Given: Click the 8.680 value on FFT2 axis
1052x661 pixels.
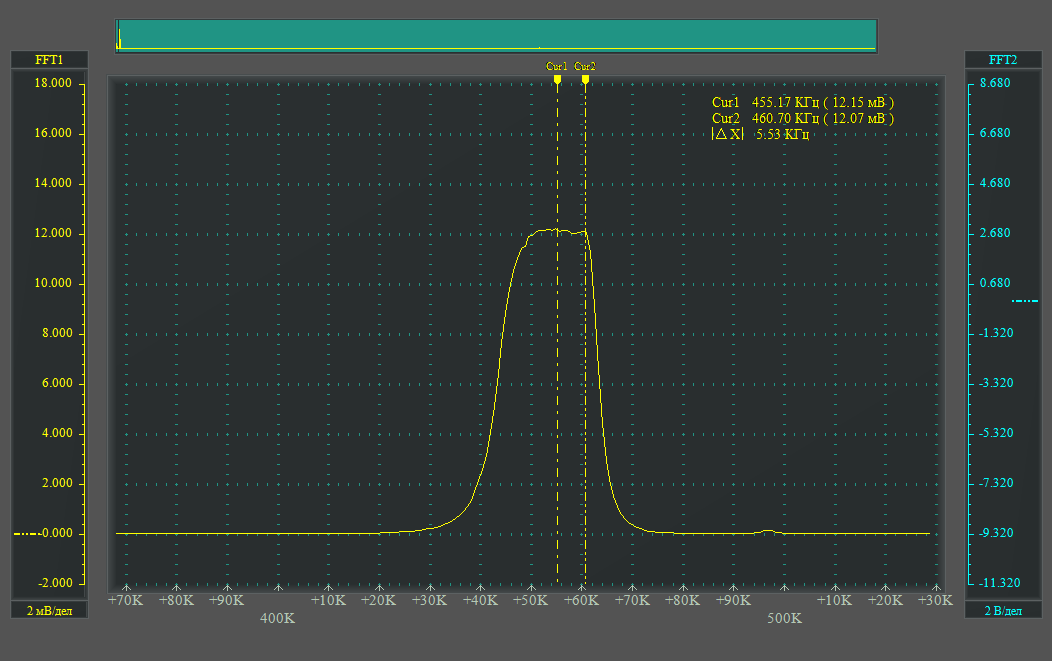Looking at the screenshot, I should (995, 83).
